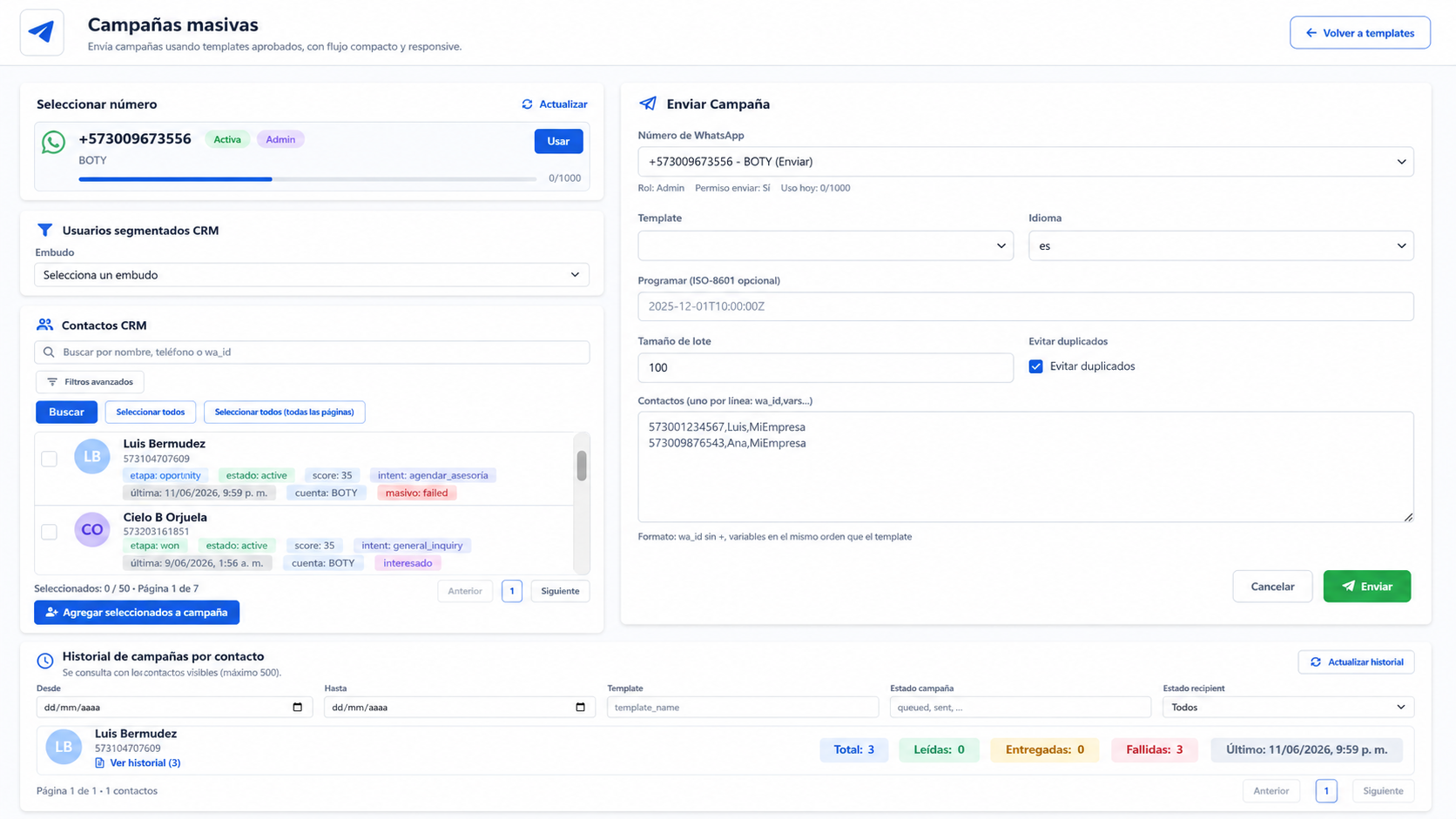1456x819 pixels.
Task: Open the Embudo dropdown
Action: pyautogui.click(x=312, y=275)
